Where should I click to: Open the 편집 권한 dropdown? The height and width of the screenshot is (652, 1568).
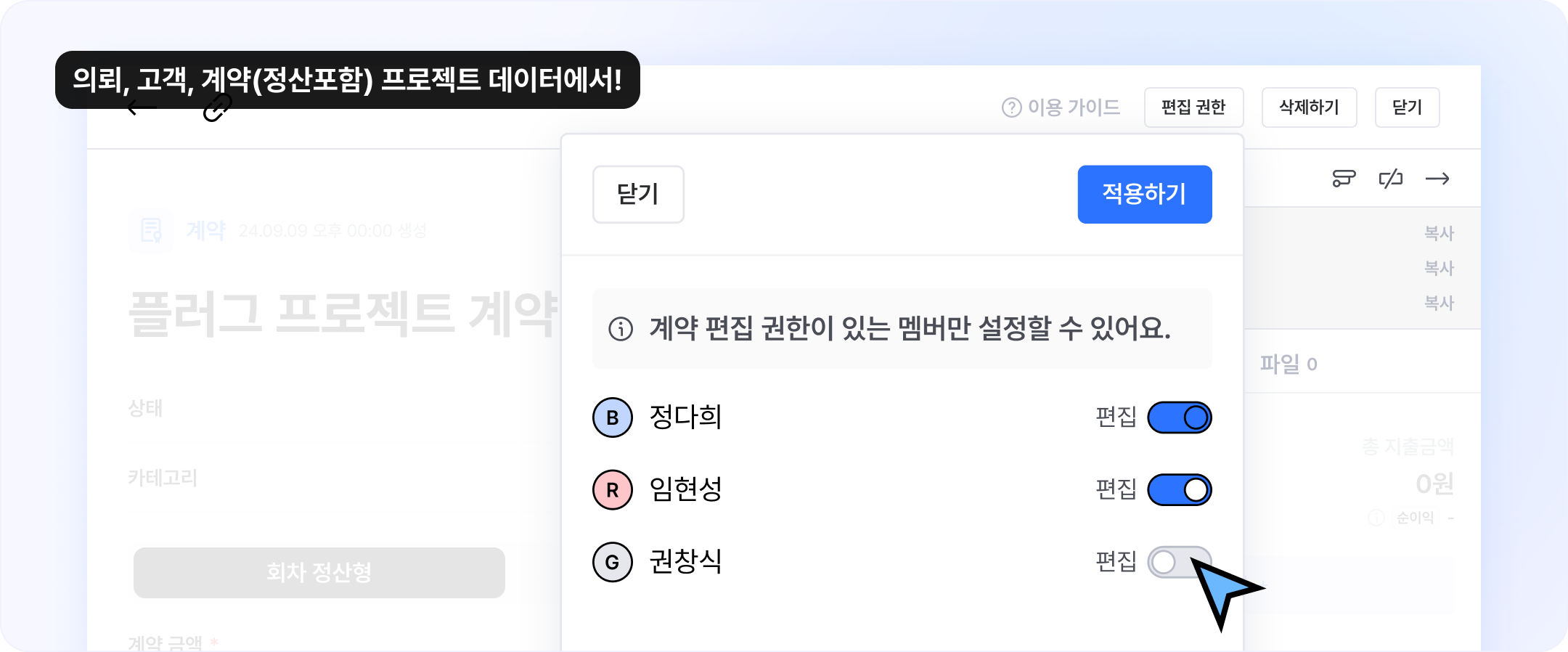(x=1193, y=107)
